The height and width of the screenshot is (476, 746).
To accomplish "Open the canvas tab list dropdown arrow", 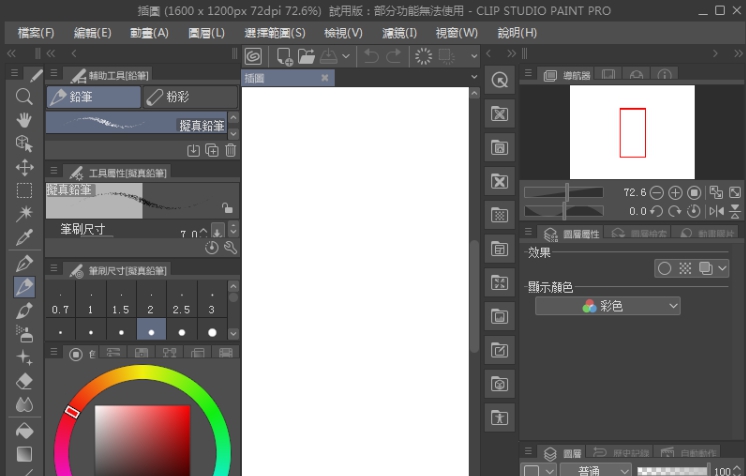I will [474, 77].
